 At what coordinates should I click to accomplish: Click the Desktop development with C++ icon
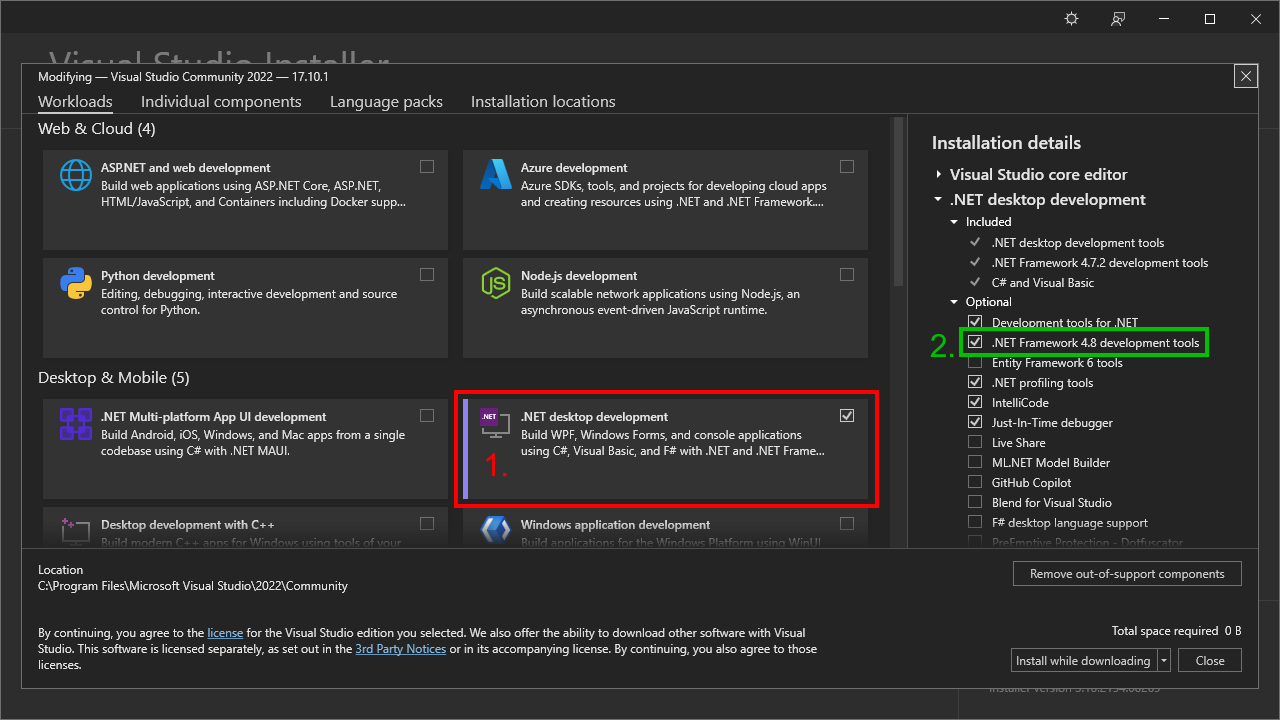tap(76, 530)
